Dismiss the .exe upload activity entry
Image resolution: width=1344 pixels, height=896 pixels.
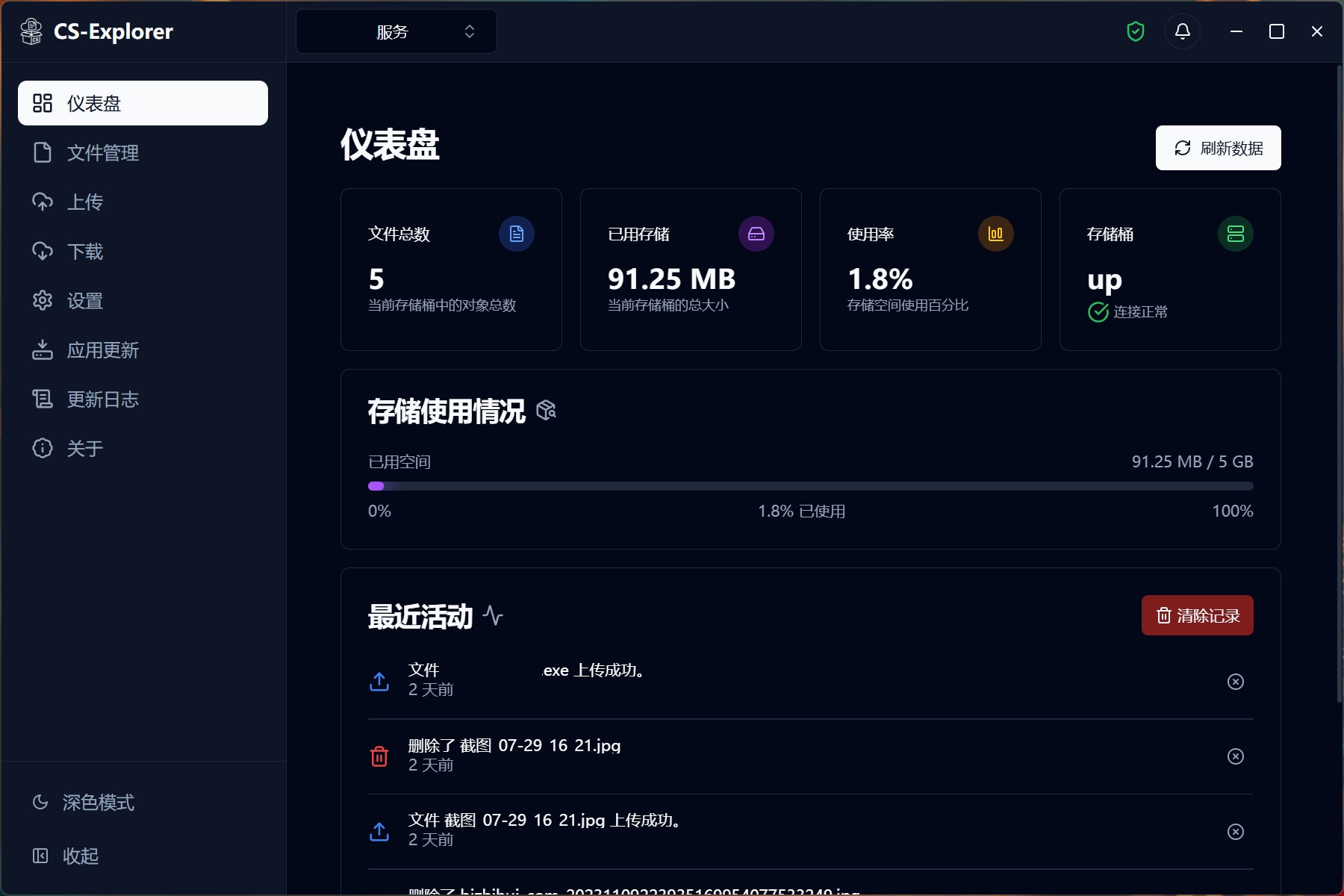1236,681
